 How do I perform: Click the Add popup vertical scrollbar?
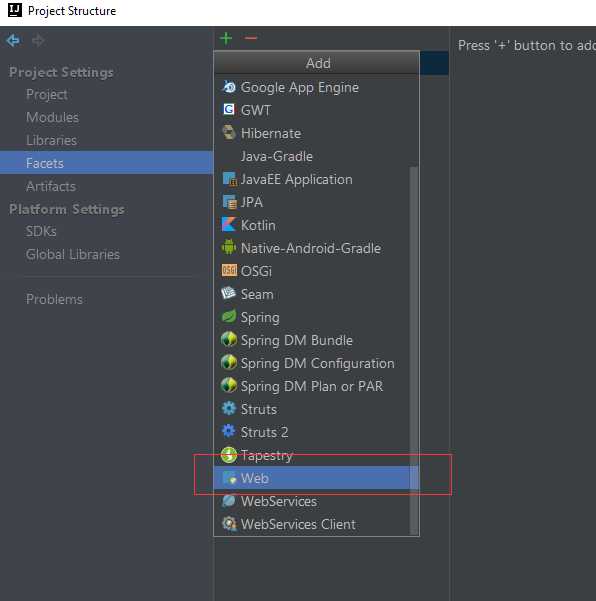[414, 350]
